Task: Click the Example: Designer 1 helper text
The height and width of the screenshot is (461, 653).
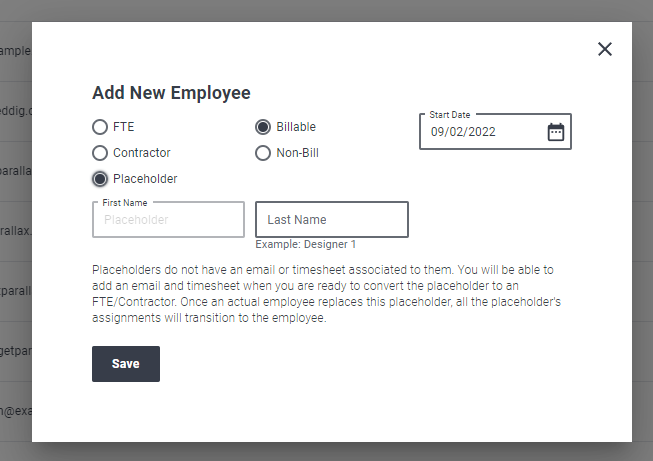Action: coord(306,244)
